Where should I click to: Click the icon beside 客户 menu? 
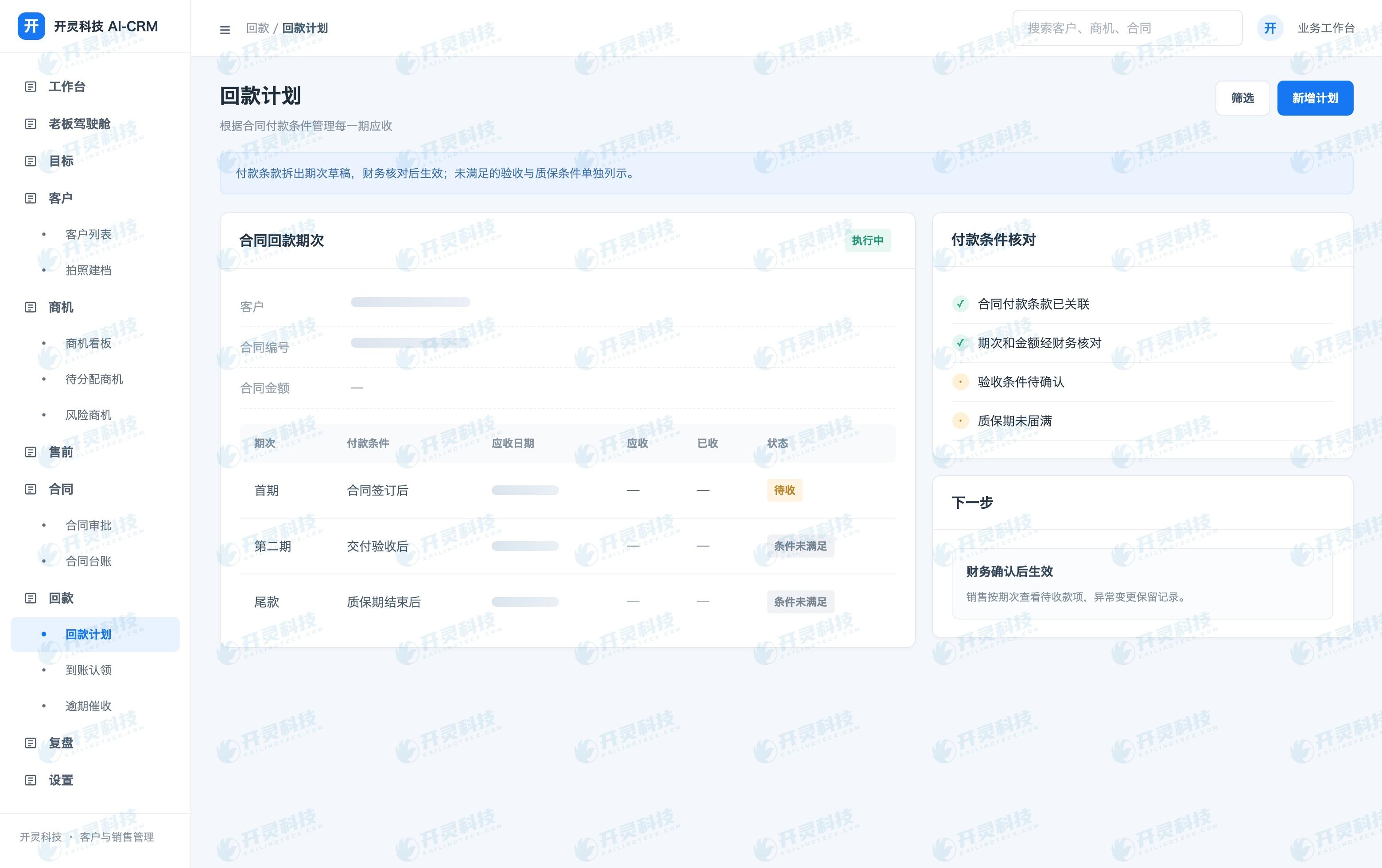pos(31,198)
